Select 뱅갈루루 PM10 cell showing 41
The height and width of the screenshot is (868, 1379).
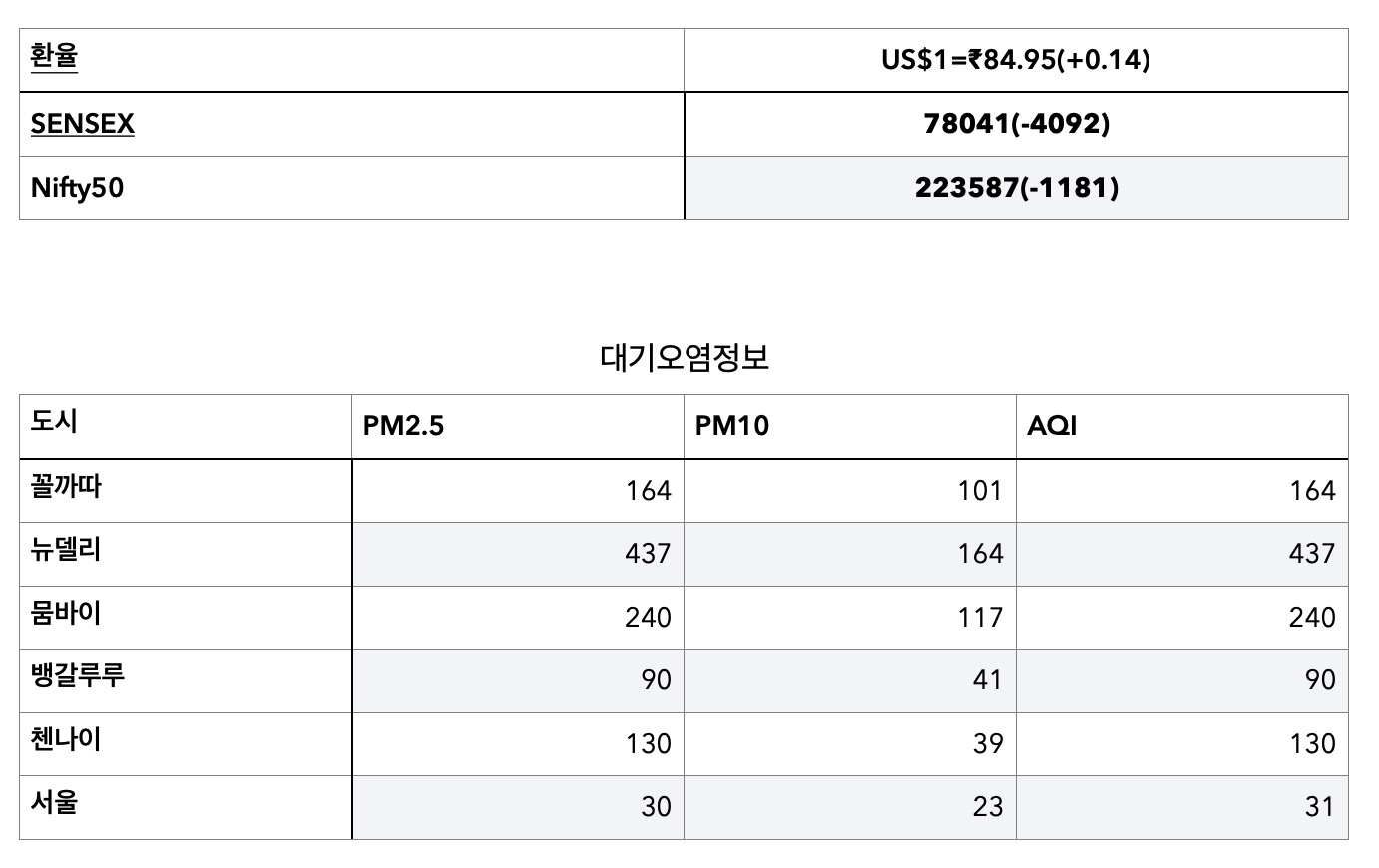tap(850, 680)
